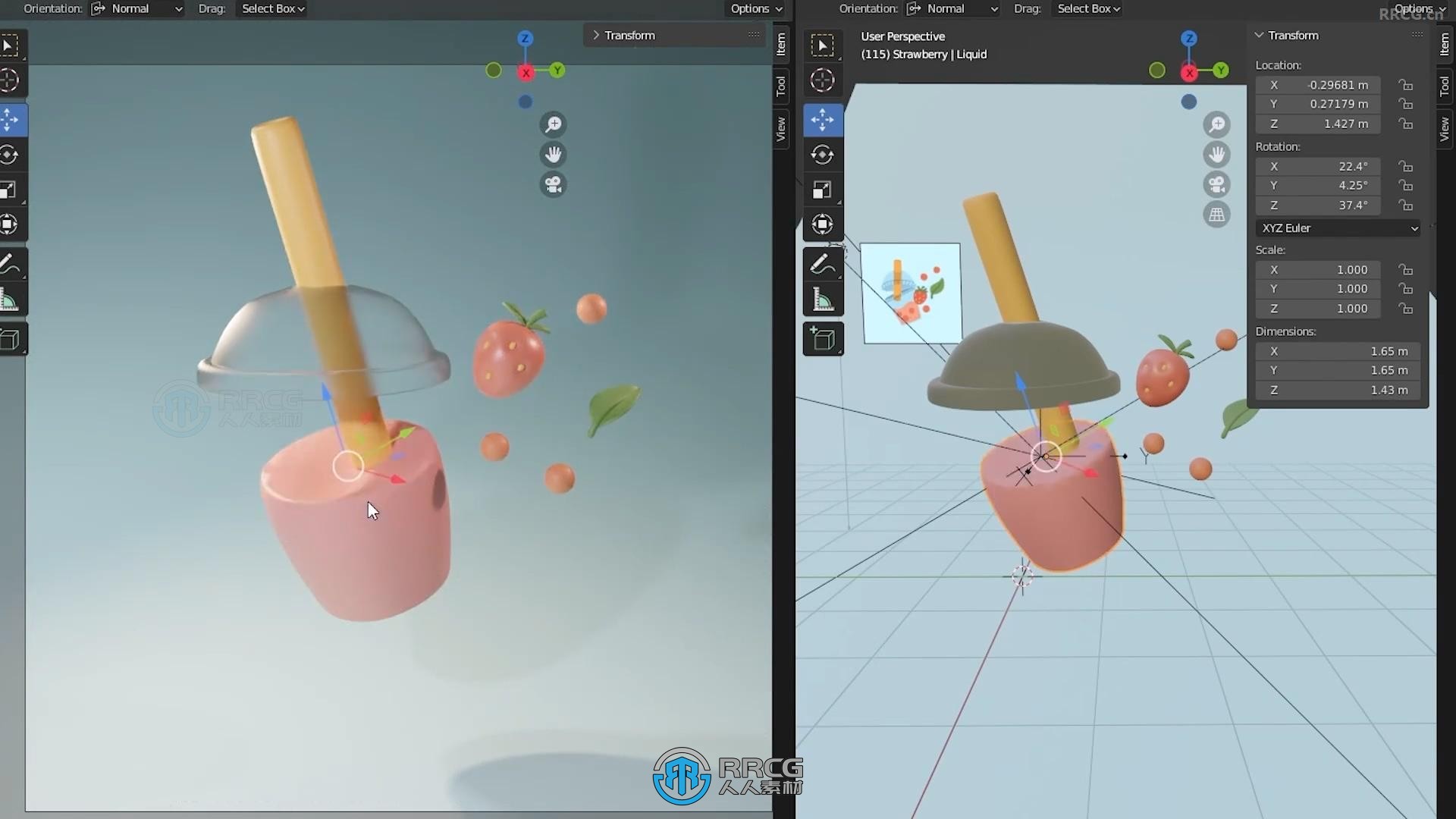Select the Annotate tool in right viewport

point(823,265)
